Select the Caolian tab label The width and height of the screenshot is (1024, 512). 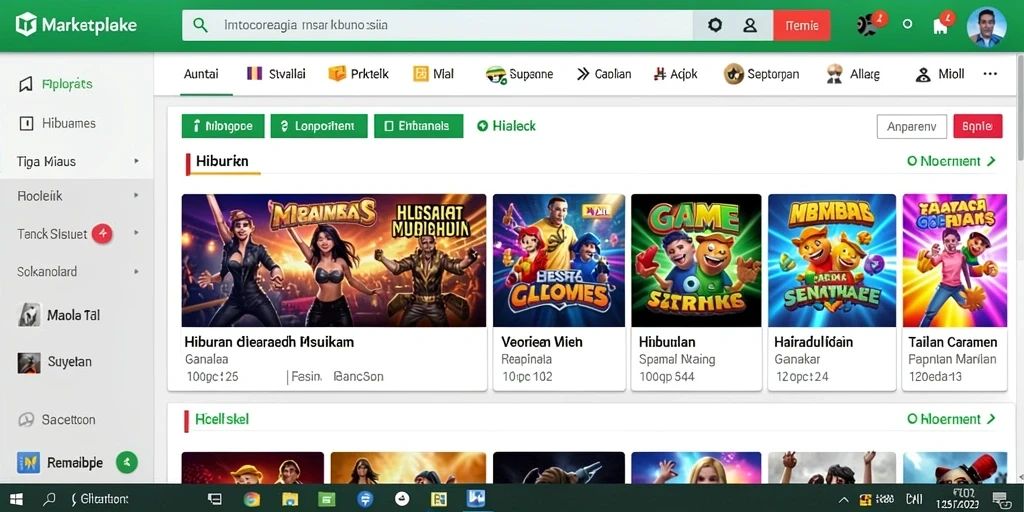[x=613, y=74]
